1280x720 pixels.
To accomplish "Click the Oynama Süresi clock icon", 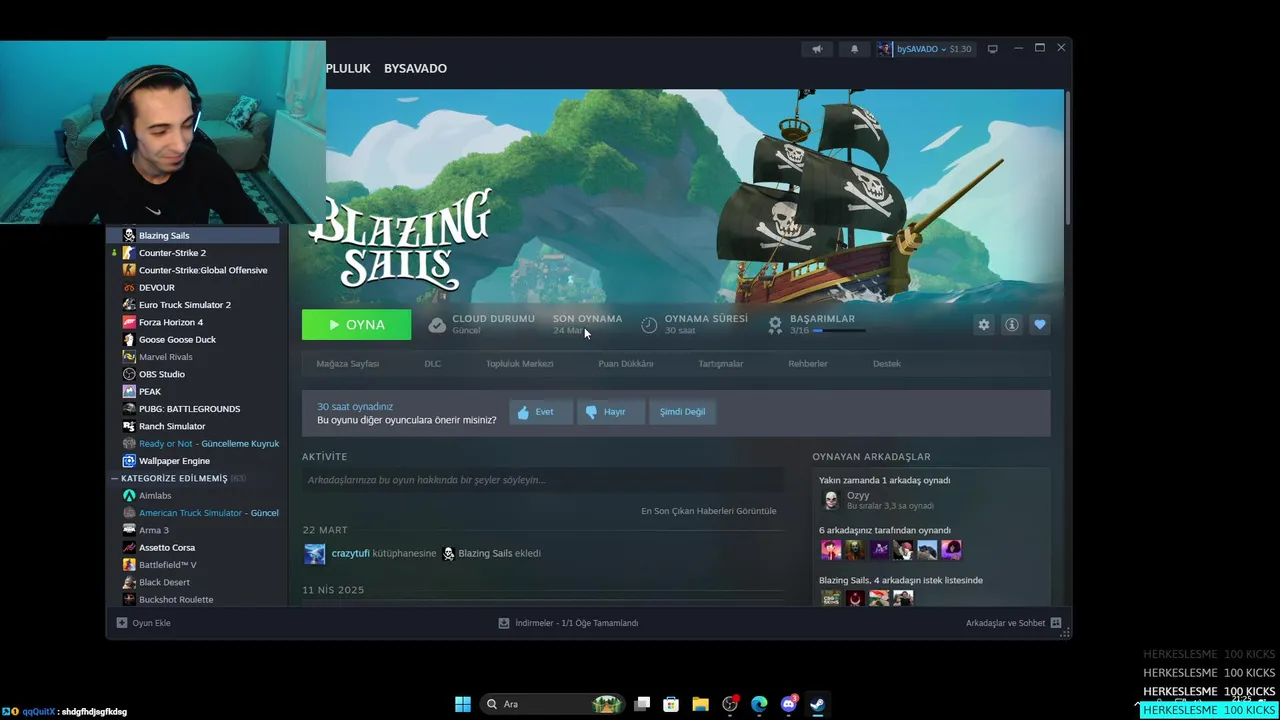I will point(649,325).
